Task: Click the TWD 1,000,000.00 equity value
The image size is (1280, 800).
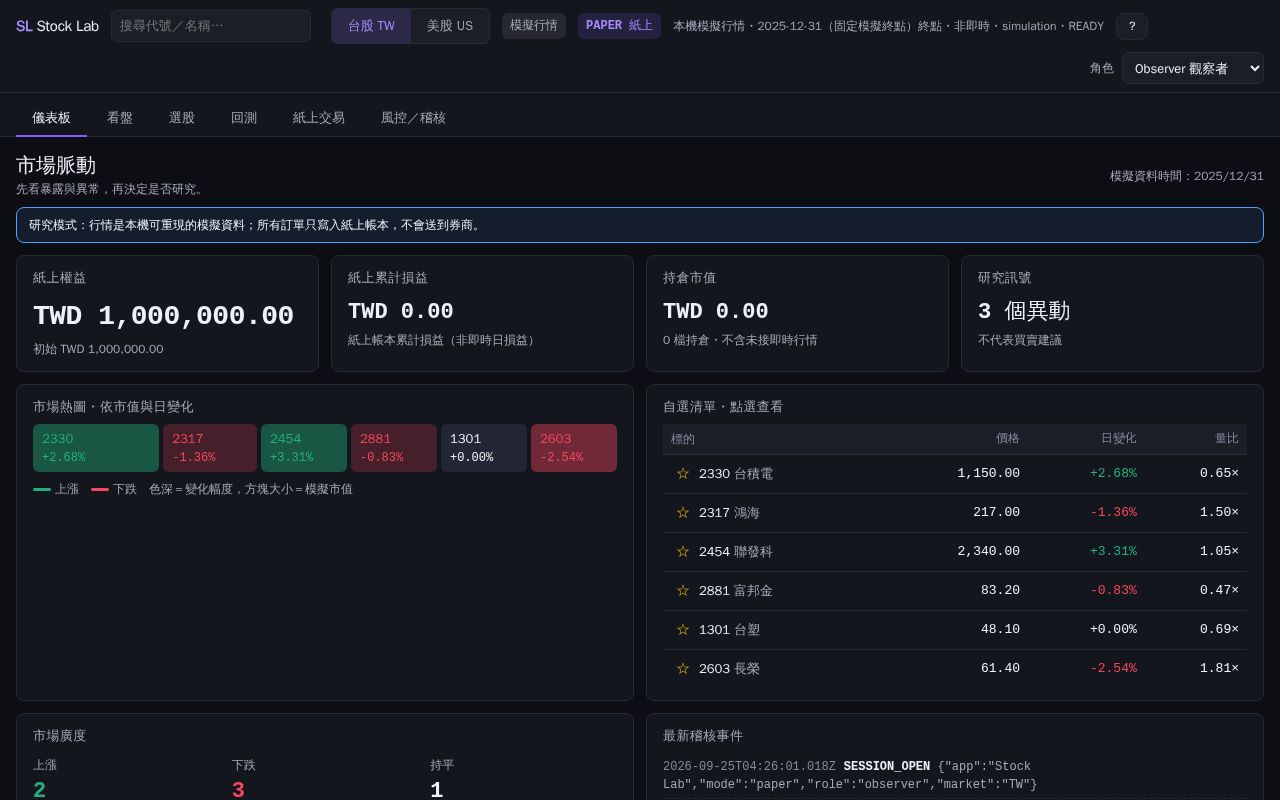Action: [x=164, y=316]
